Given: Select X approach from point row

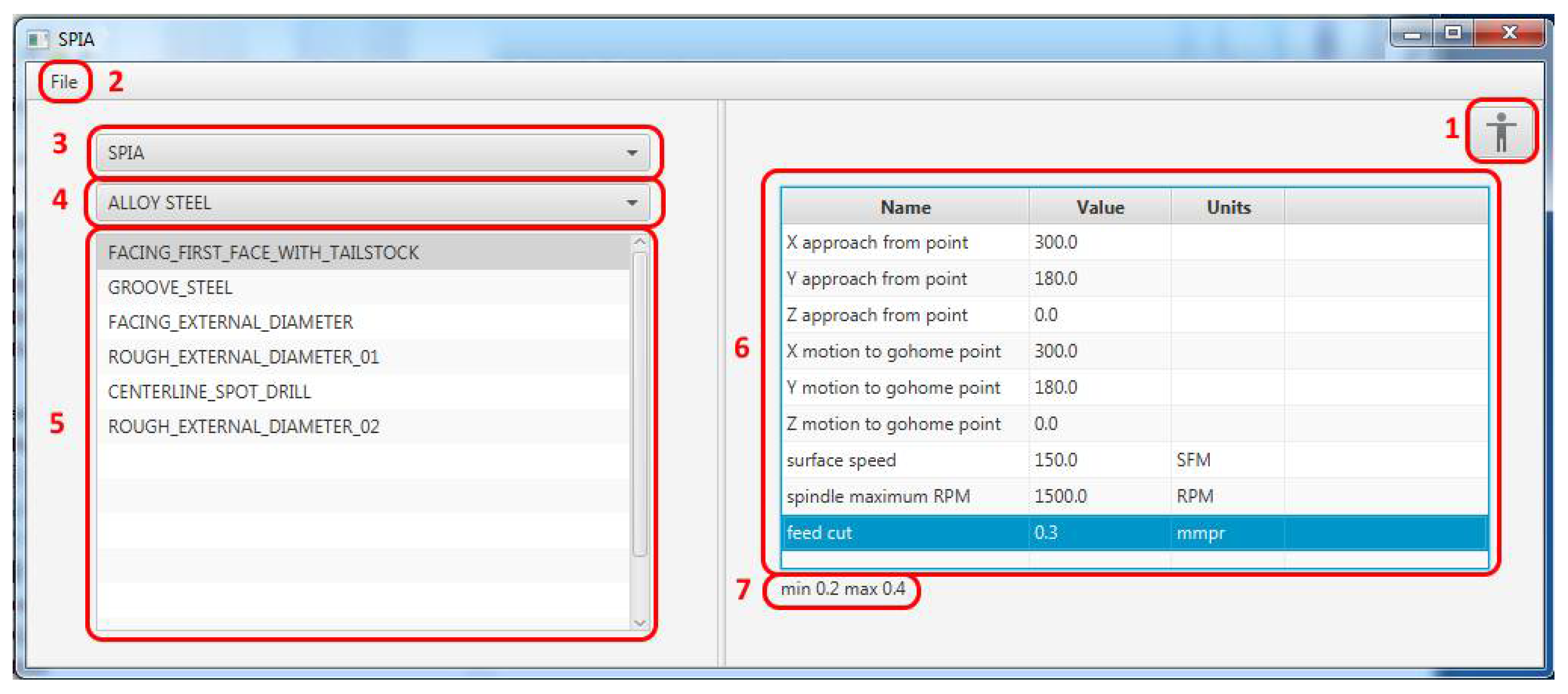Looking at the screenshot, I should [x=877, y=242].
